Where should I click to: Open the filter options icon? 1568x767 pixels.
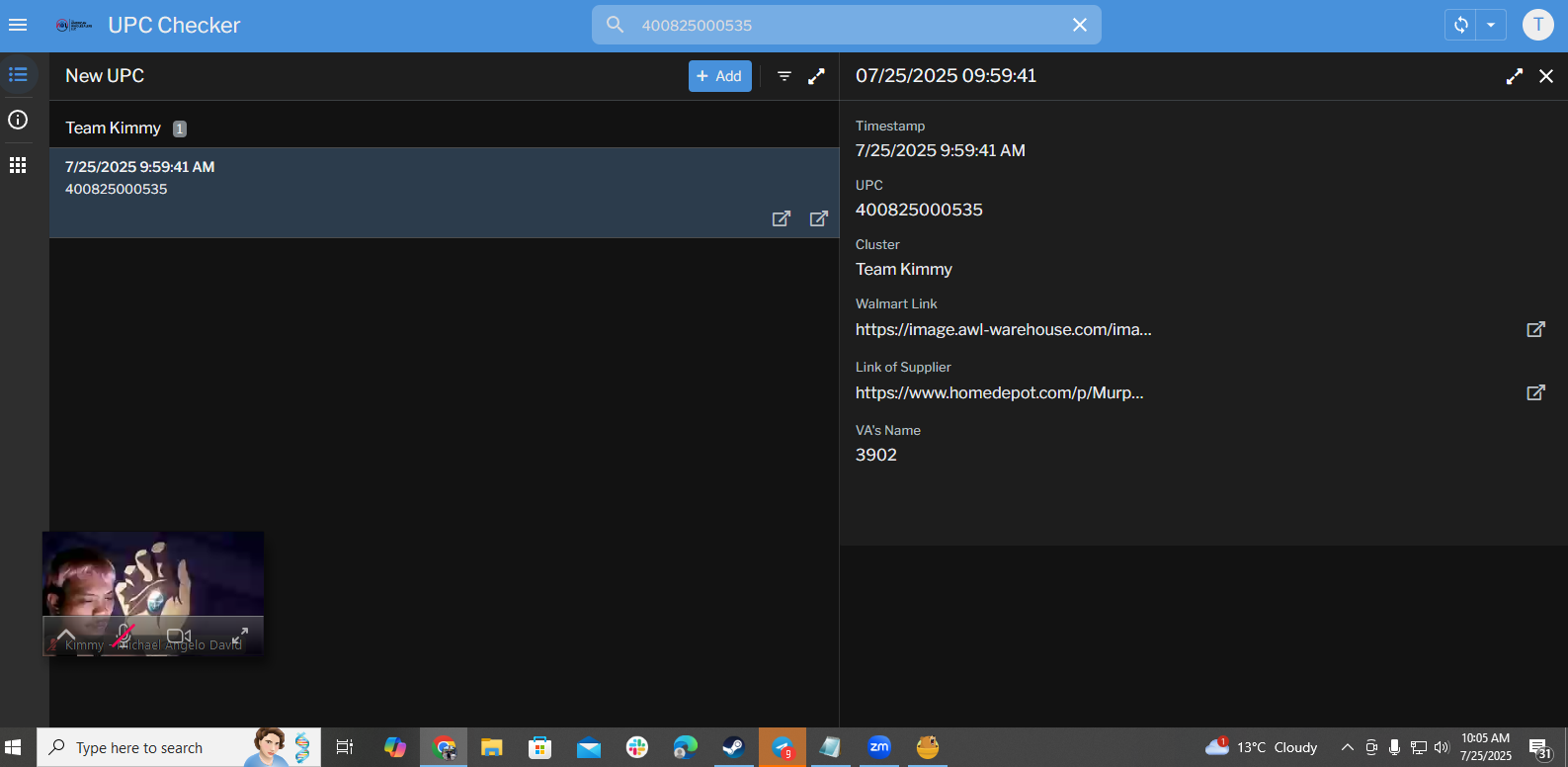click(x=784, y=76)
